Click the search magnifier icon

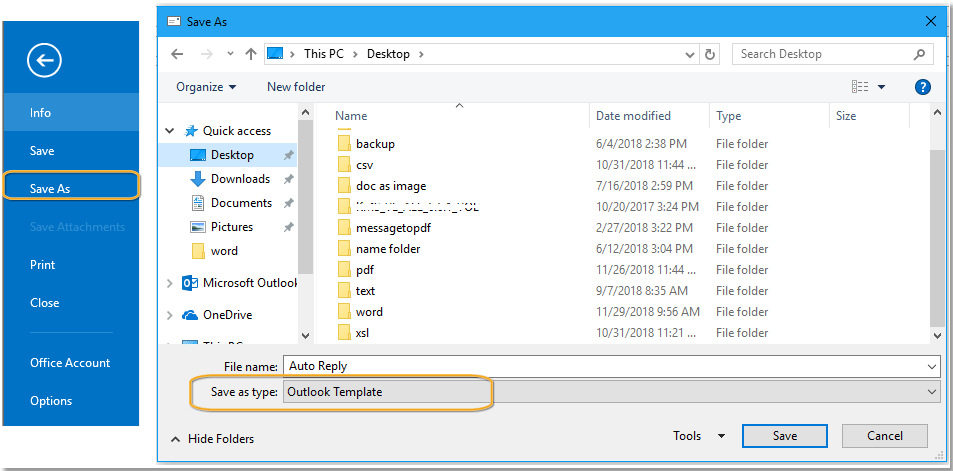(920, 54)
